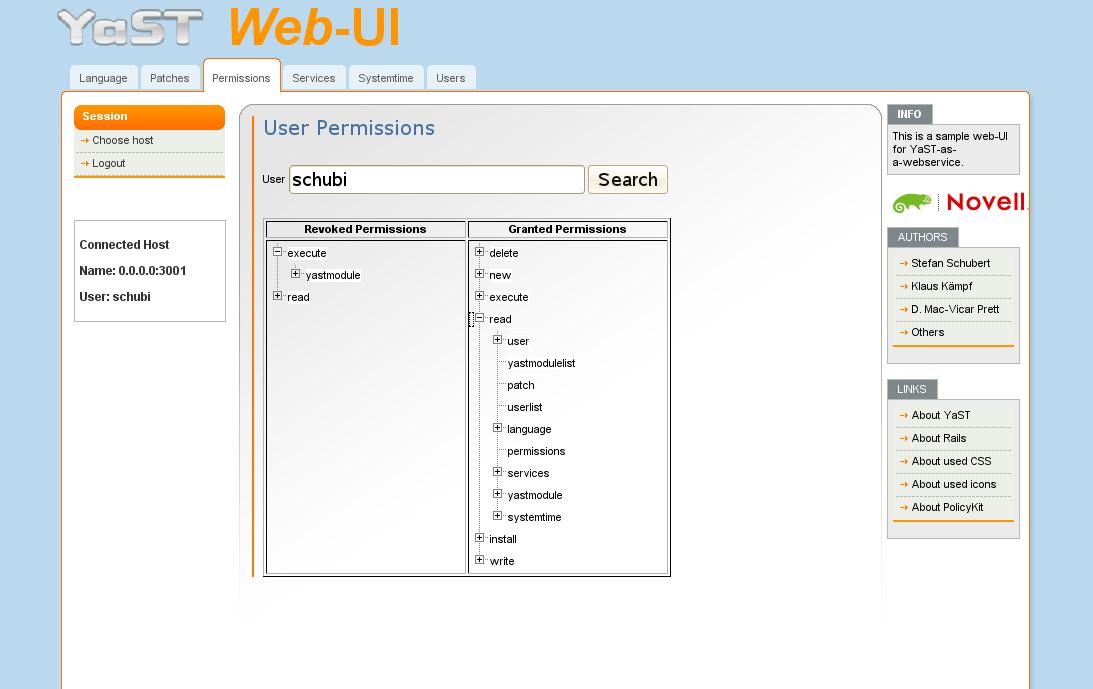The width and height of the screenshot is (1093, 689).
Task: Collapse the read node in Granted Permissions
Action: tap(480, 318)
